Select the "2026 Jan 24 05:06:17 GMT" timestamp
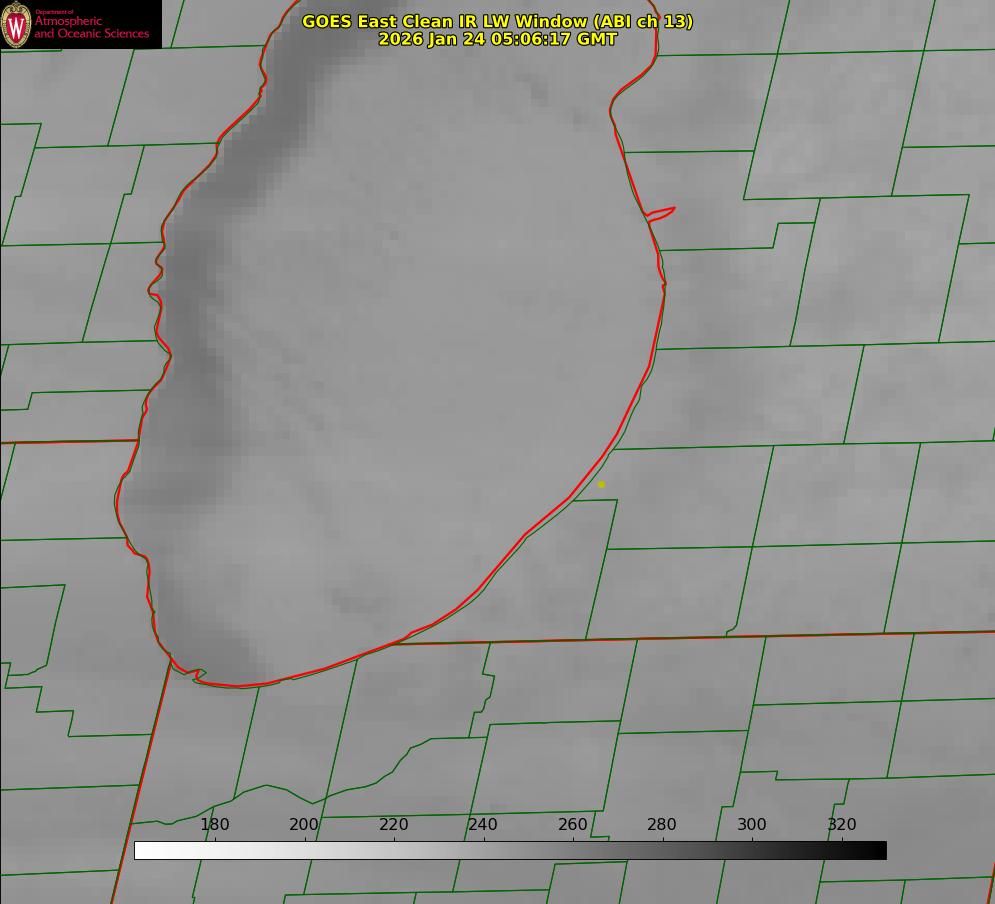995x904 pixels. click(497, 39)
